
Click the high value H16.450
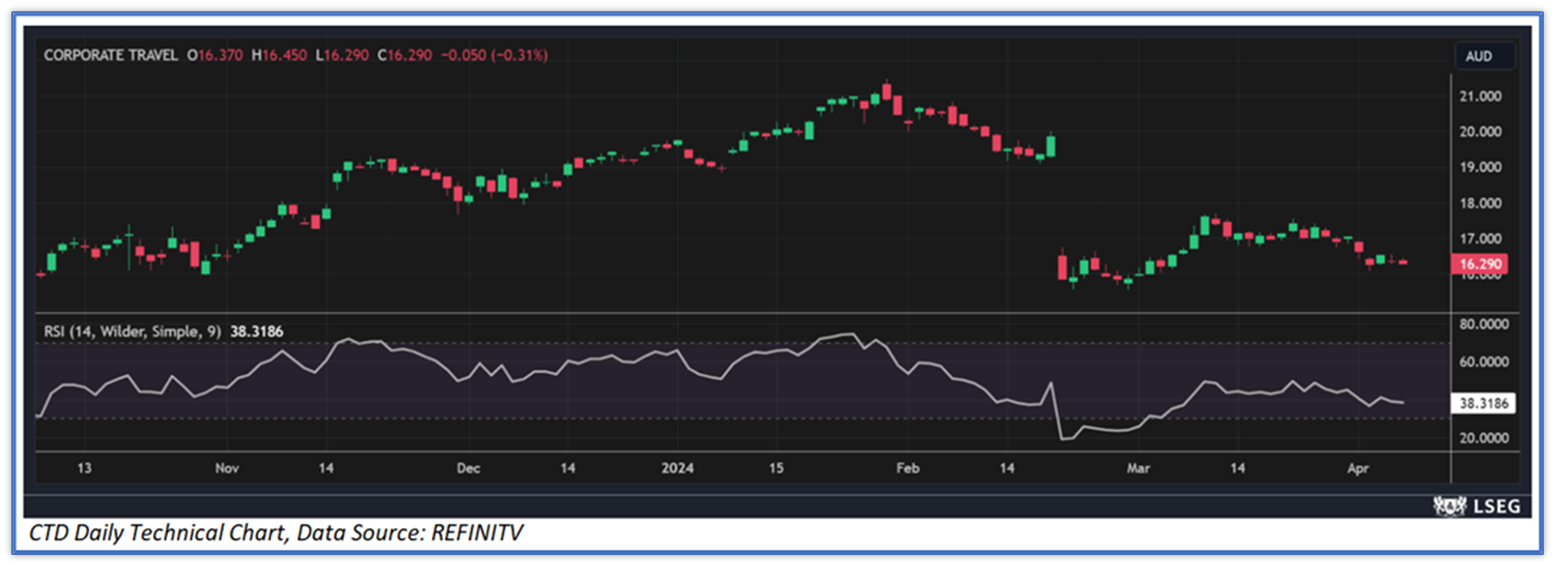[279, 56]
